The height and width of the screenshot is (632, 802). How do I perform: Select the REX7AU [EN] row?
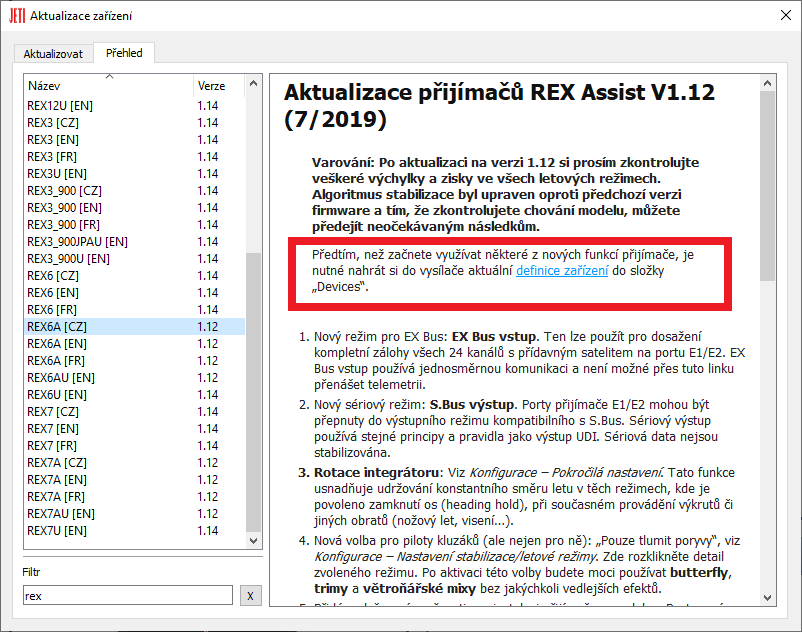point(135,514)
